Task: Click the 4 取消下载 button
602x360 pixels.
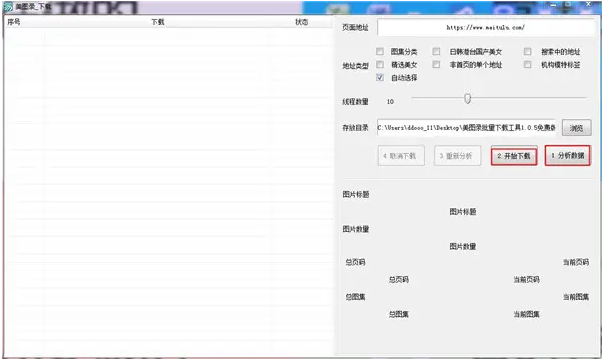Action: point(401,156)
